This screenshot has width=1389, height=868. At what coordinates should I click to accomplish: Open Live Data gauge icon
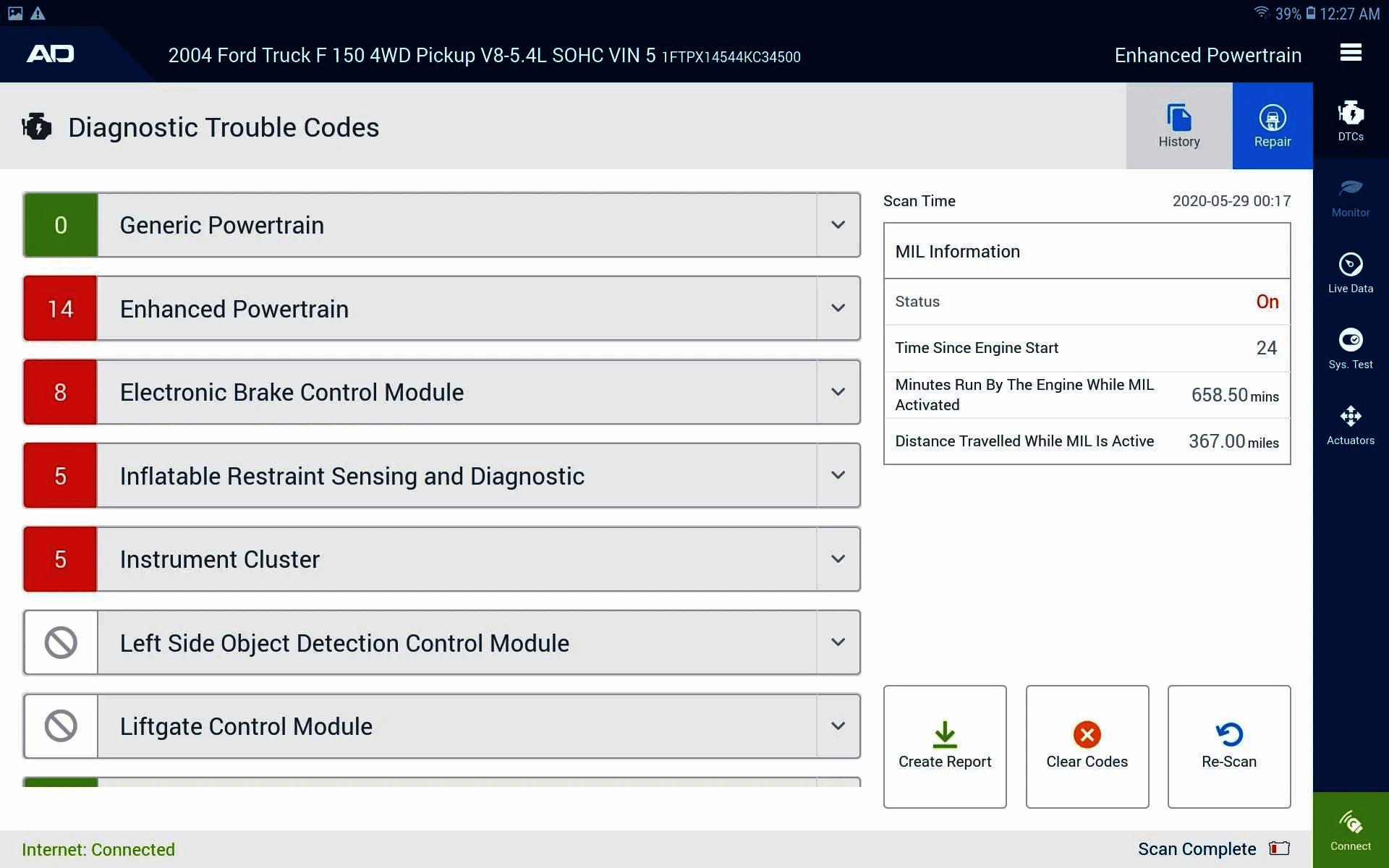[1350, 273]
